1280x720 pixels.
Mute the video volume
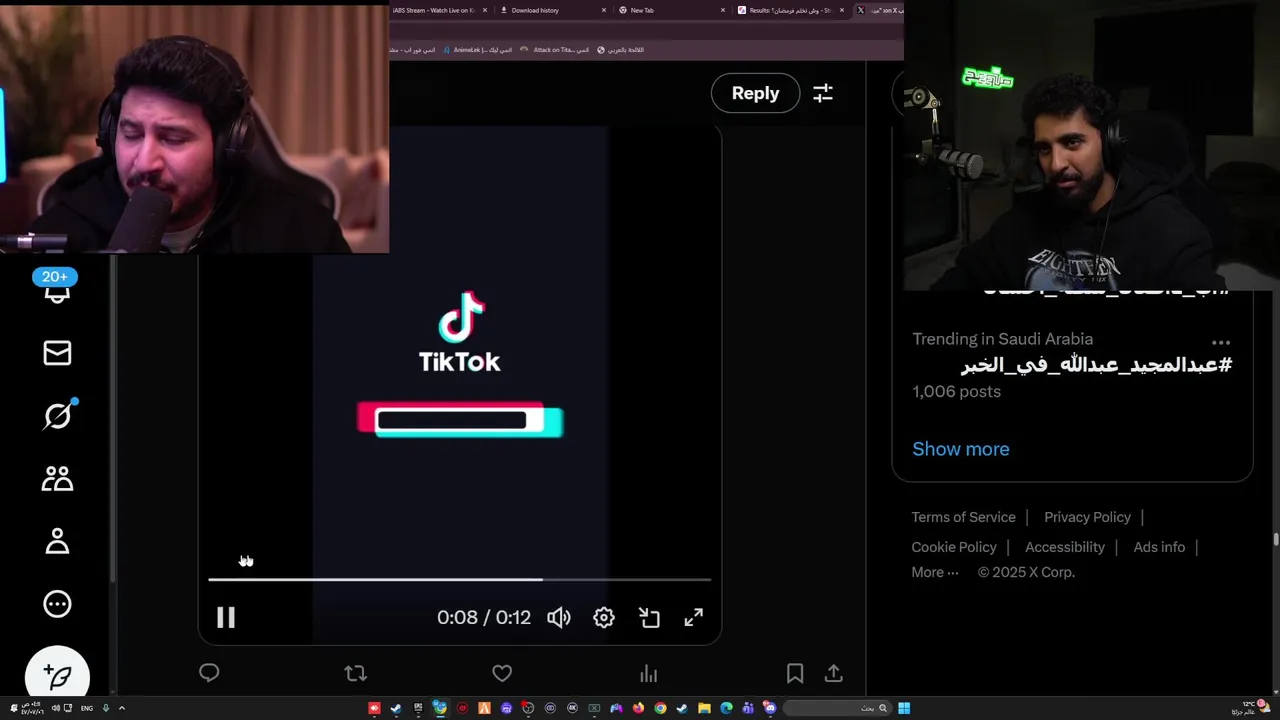coord(559,618)
